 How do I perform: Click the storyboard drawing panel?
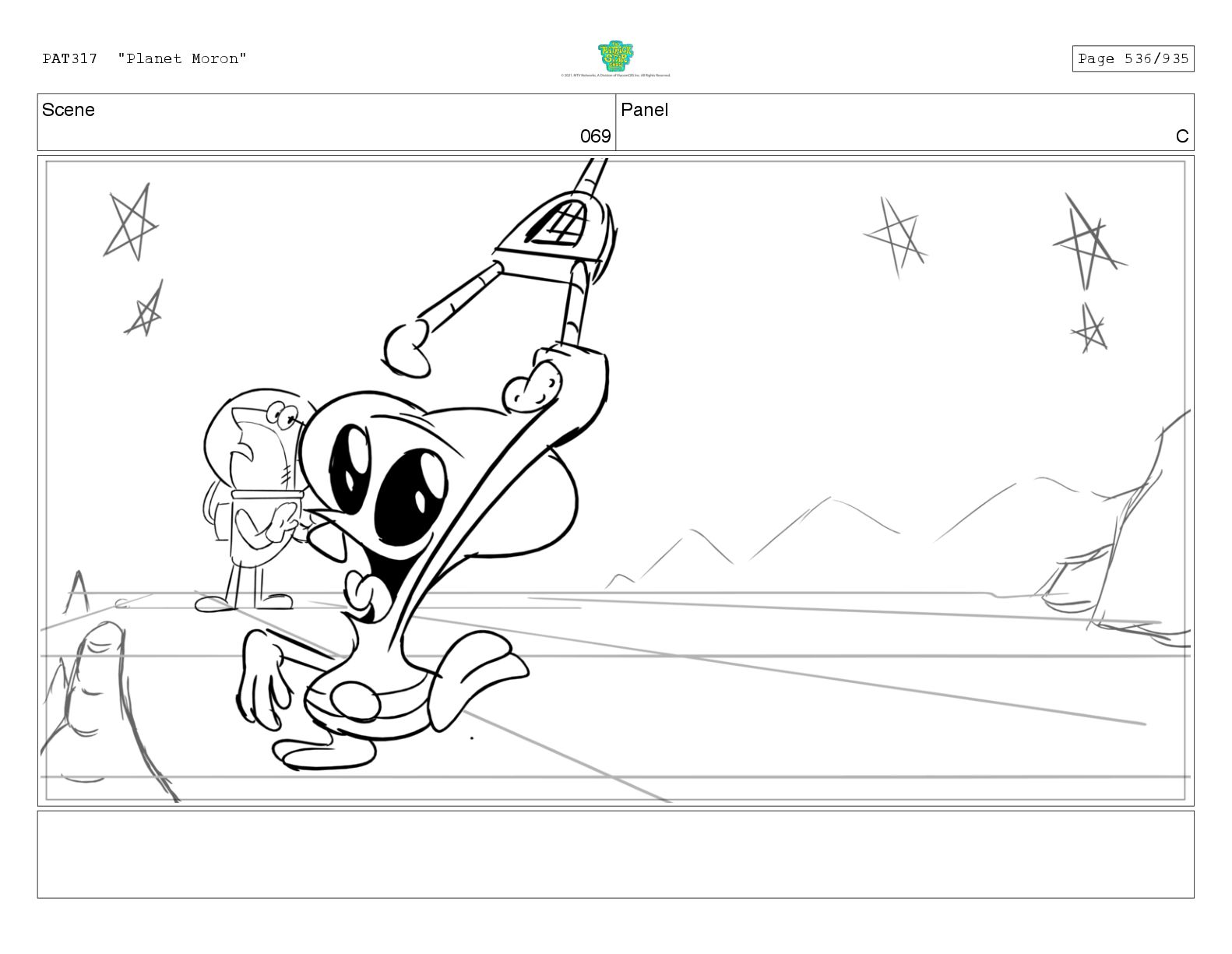pos(615,480)
